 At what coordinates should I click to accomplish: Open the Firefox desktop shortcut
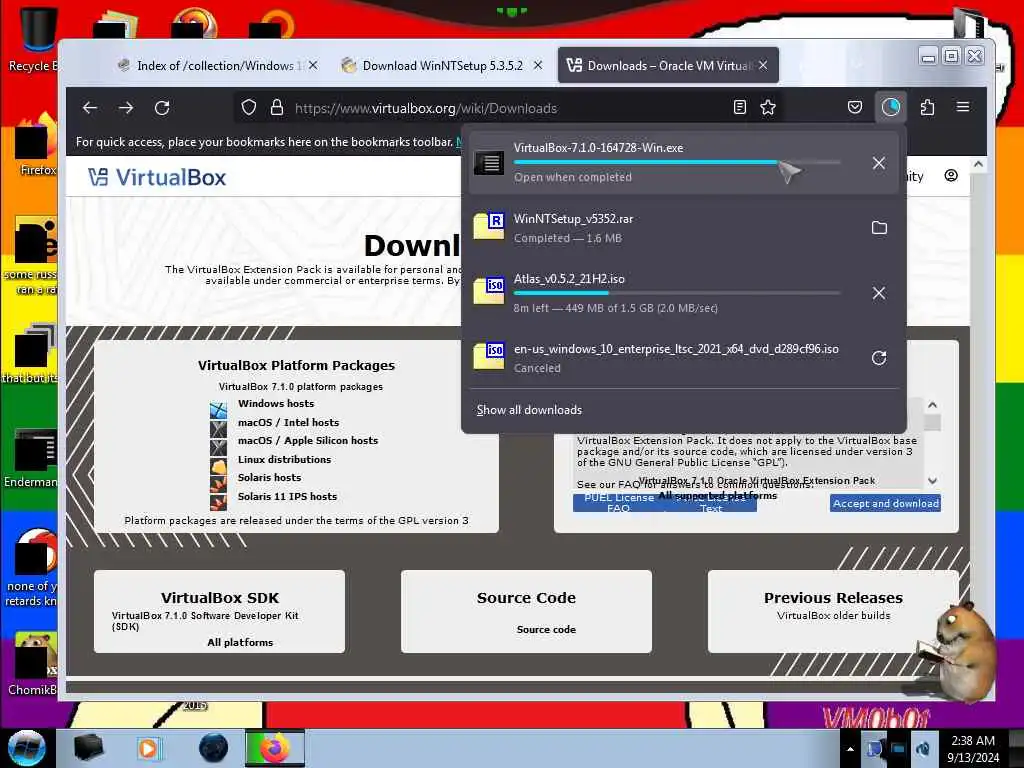(x=37, y=145)
